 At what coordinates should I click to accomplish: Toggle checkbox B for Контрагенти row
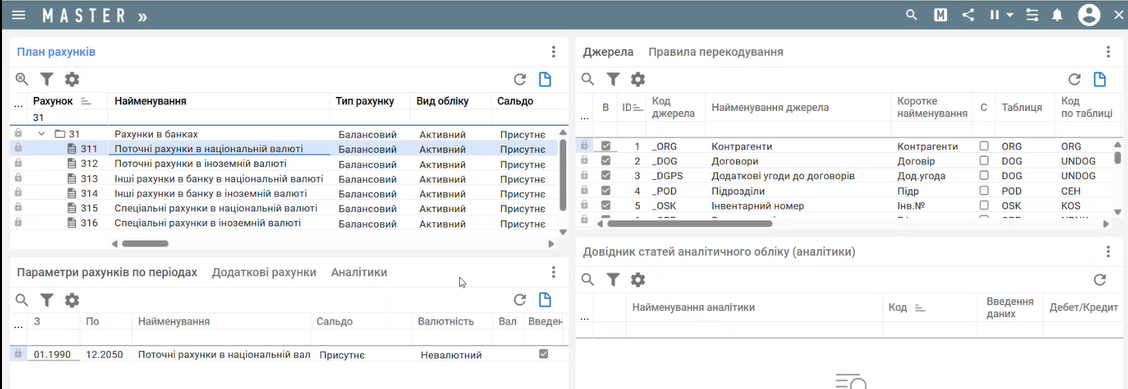(606, 146)
